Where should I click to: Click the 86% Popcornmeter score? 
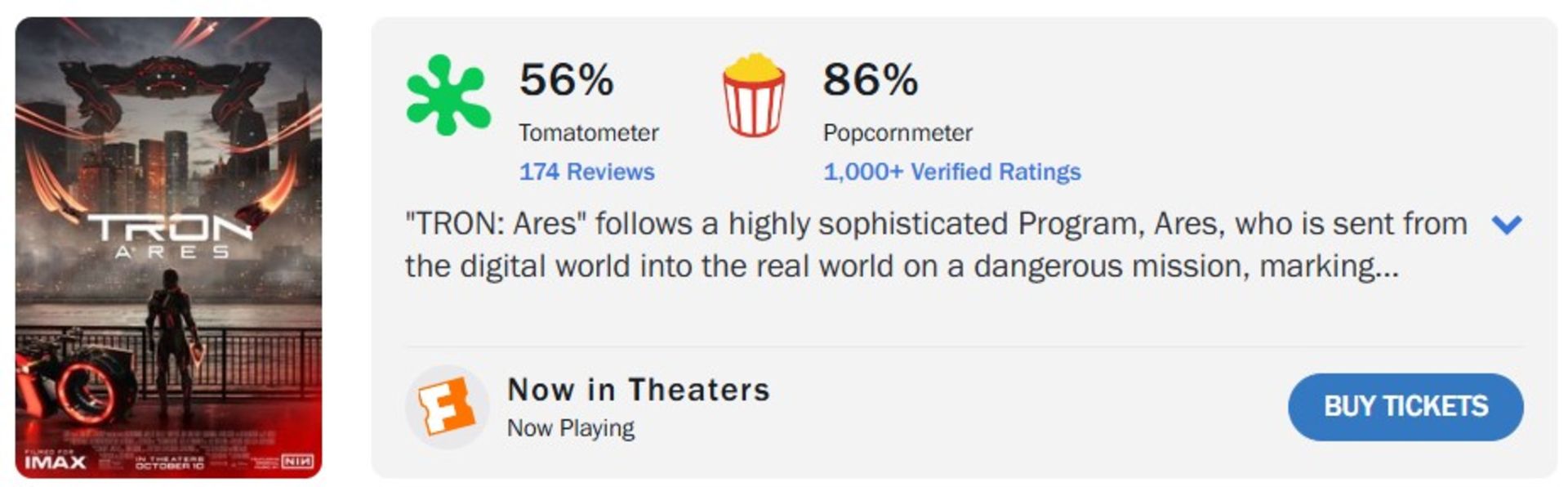pyautogui.click(x=870, y=80)
